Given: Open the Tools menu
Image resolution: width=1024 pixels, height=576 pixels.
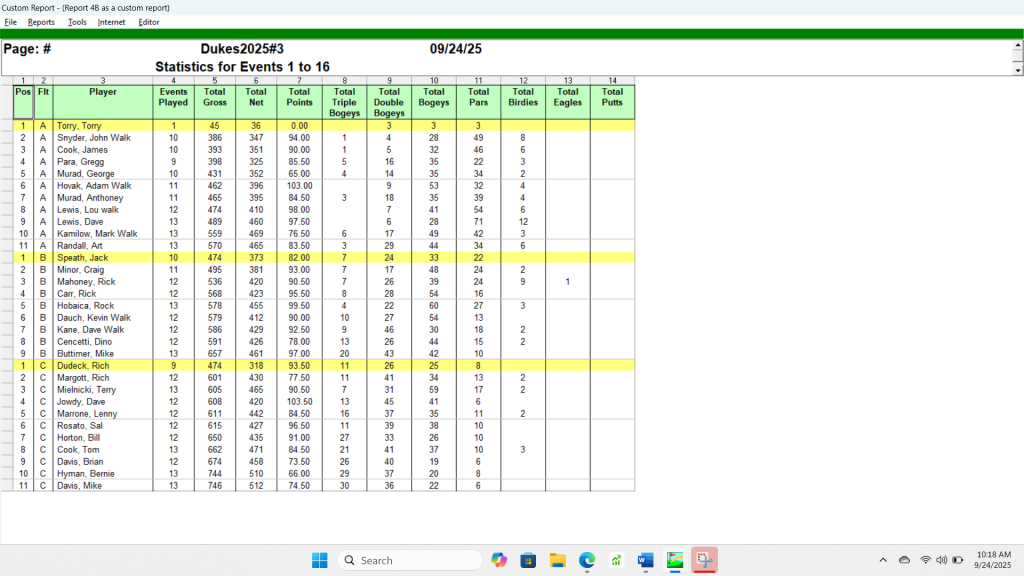Looking at the screenshot, I should (x=77, y=22).
